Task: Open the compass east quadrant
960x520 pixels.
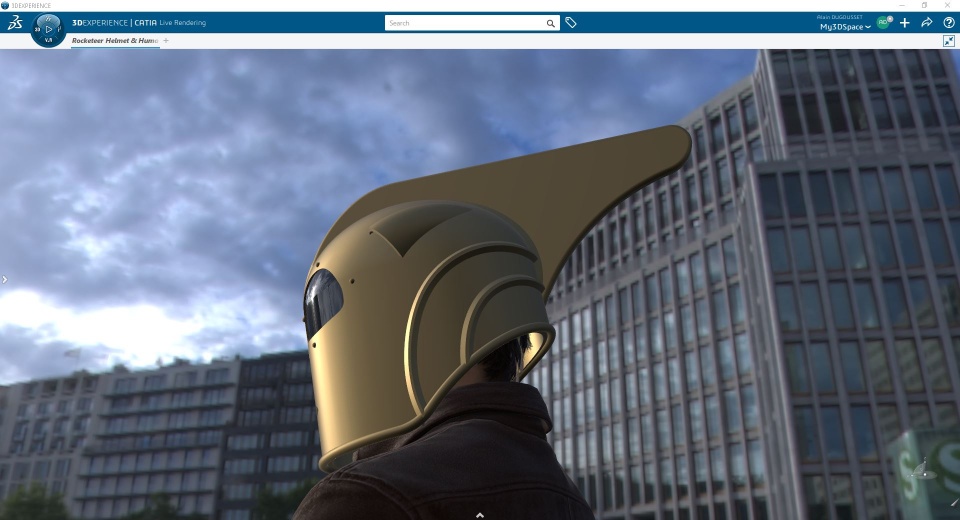Action: click(x=59, y=29)
